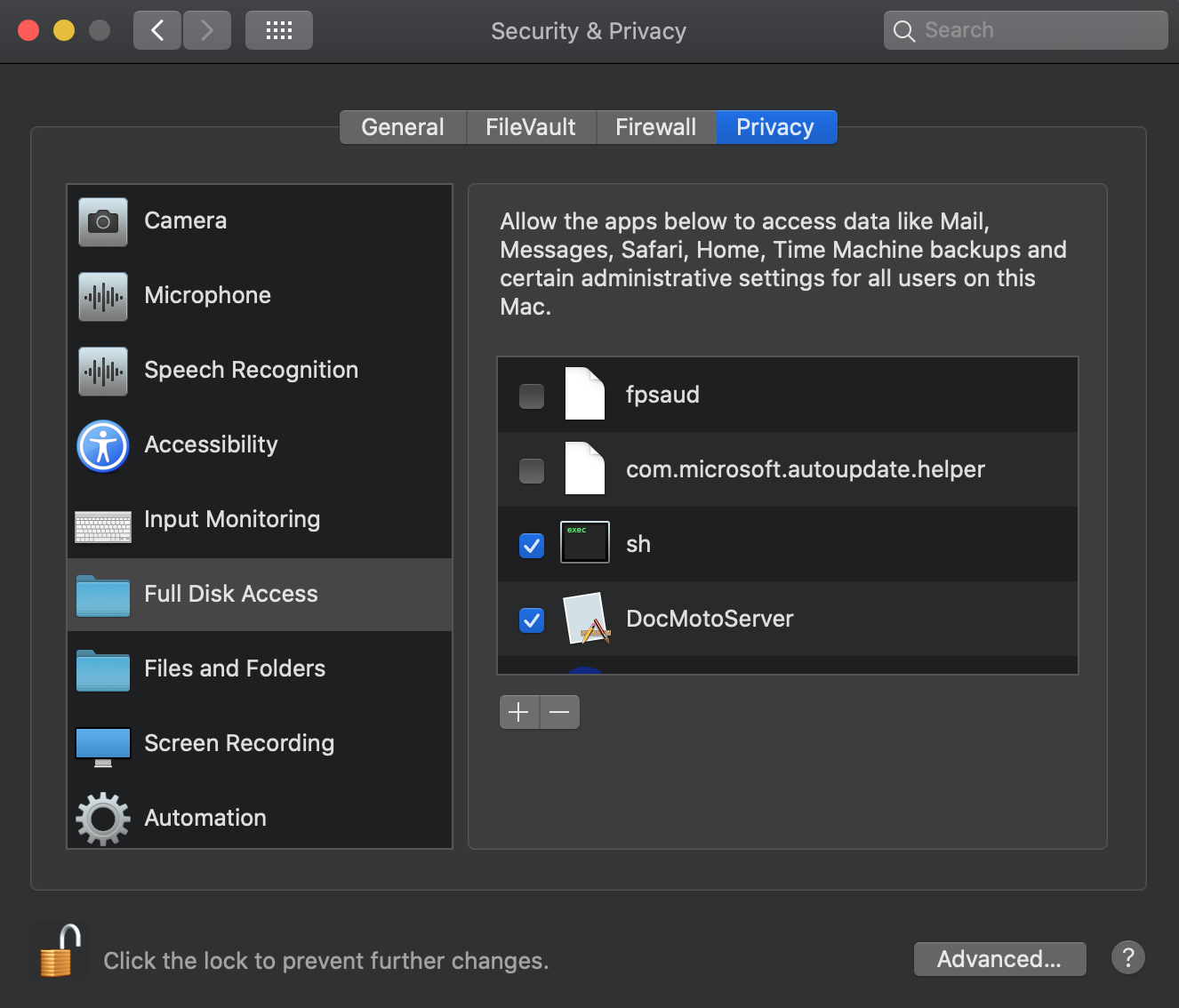Click the com.microsoft.autoupdate.helper document icon
The width and height of the screenshot is (1179, 1008).
[585, 468]
